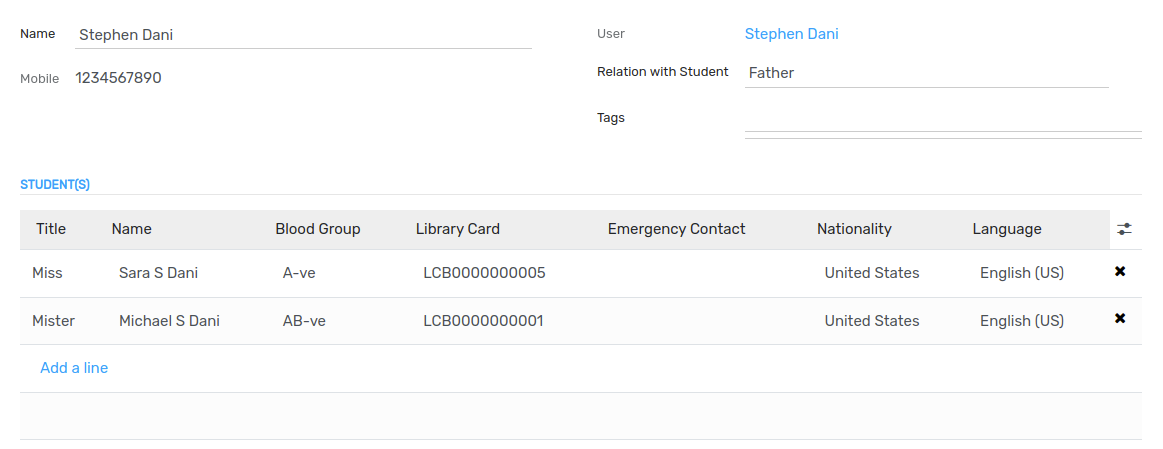1163x449 pixels.
Task: Sort by Blood Group column
Action: (317, 229)
